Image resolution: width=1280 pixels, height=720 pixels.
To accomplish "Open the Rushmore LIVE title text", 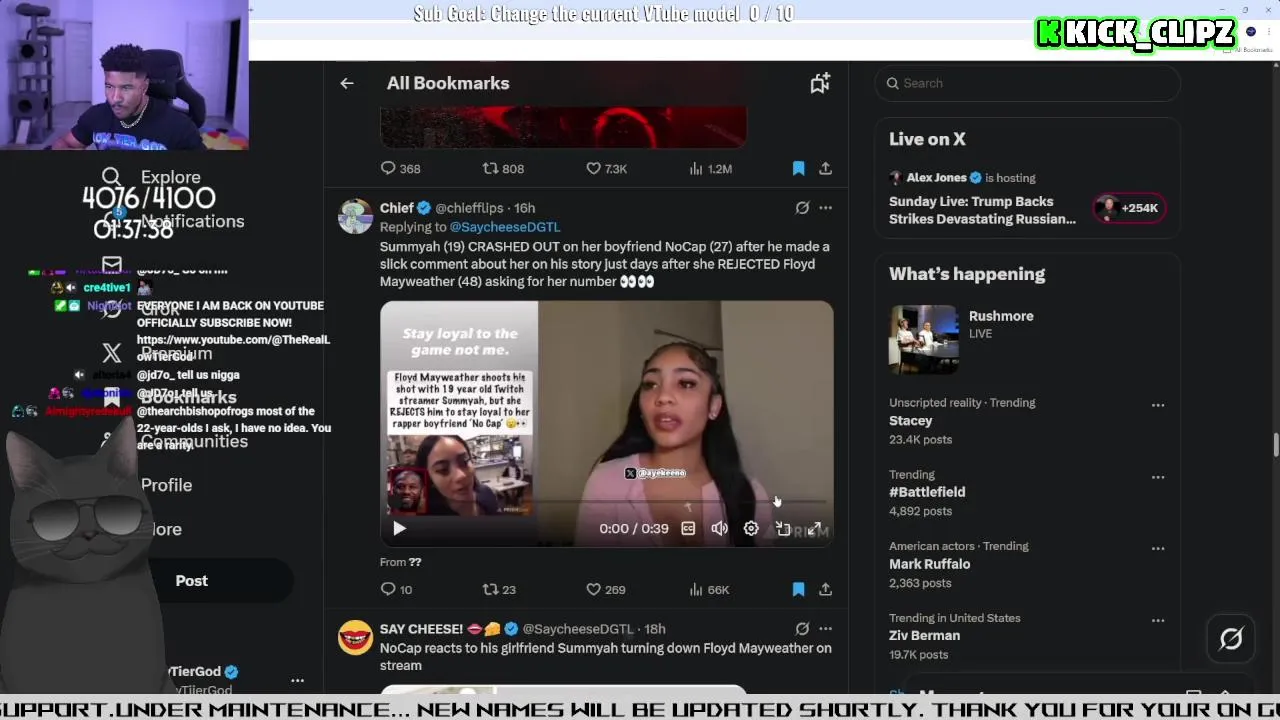I will pyautogui.click(x=1001, y=316).
